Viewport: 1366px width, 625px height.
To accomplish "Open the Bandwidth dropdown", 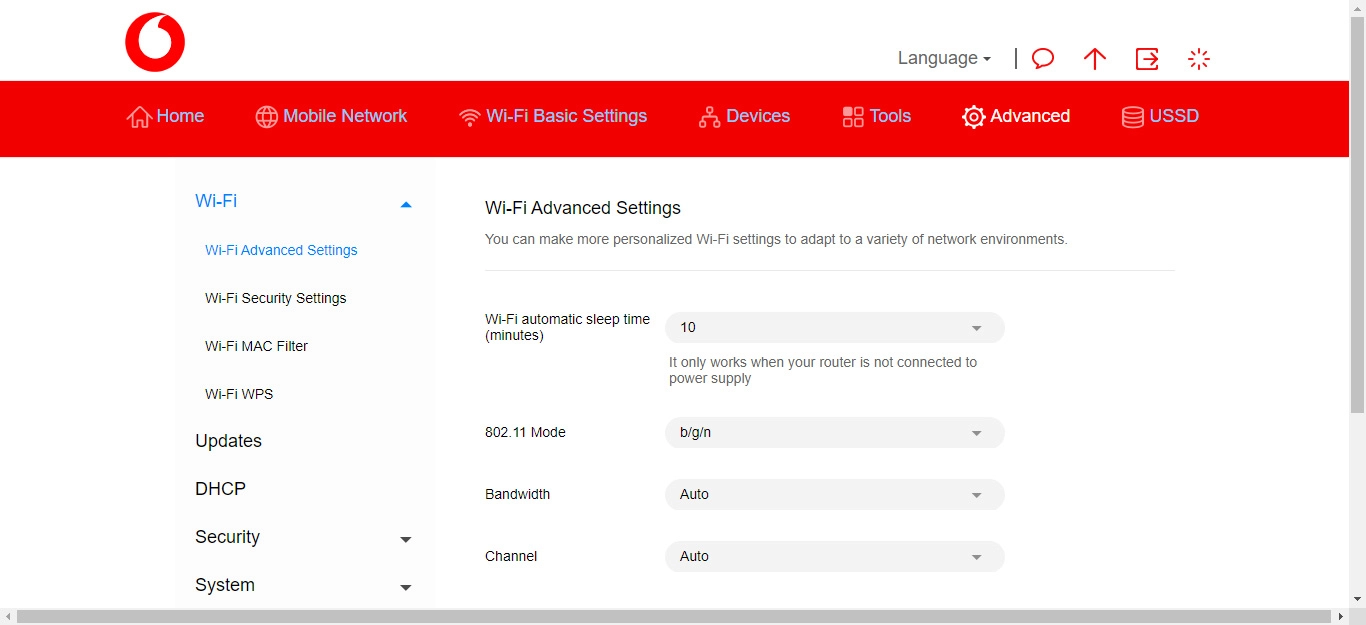I will [834, 495].
